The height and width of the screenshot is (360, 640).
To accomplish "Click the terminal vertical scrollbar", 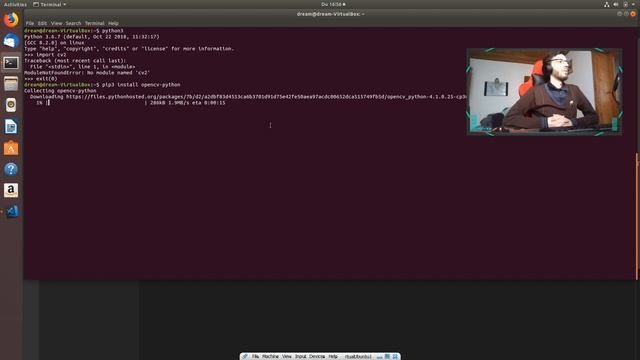I will (637, 216).
